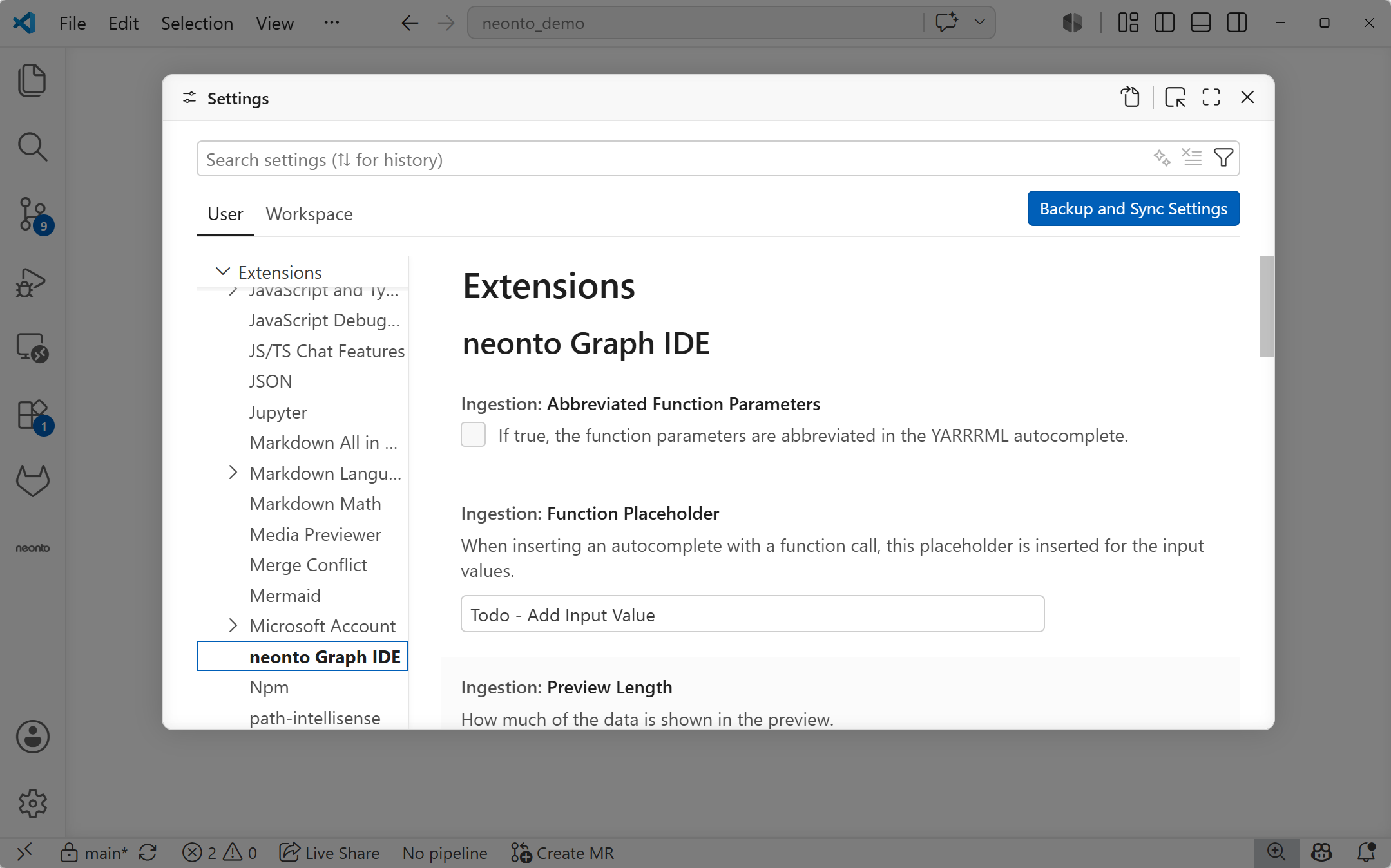
Task: Click the remote window status bar icon
Action: 24,853
